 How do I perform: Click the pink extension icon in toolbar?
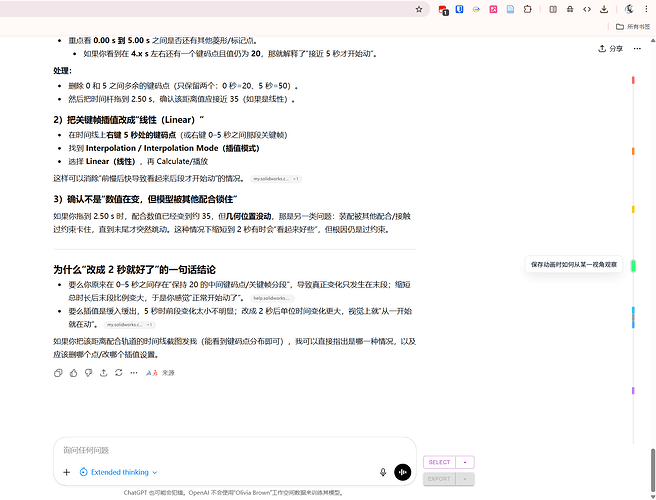493,9
